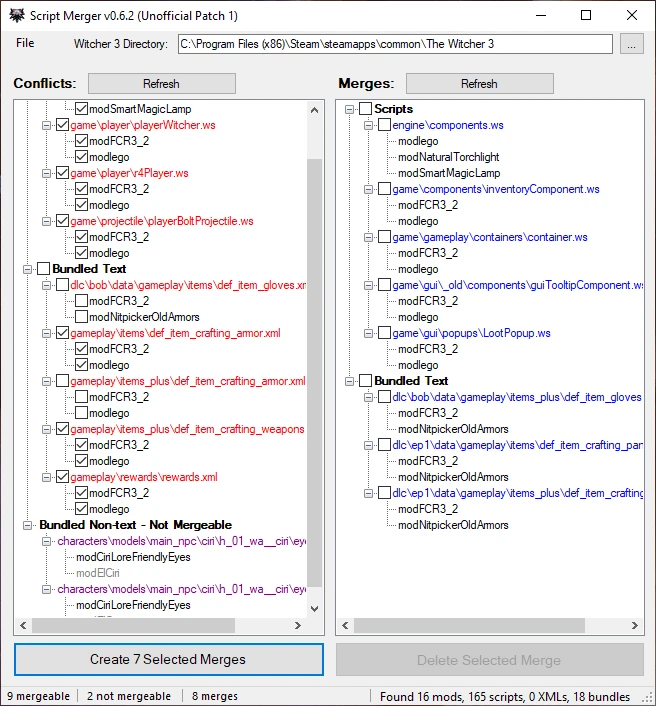Collapse the playerWitcher.ws conflict node
This screenshot has height=706, width=656.
[46, 125]
